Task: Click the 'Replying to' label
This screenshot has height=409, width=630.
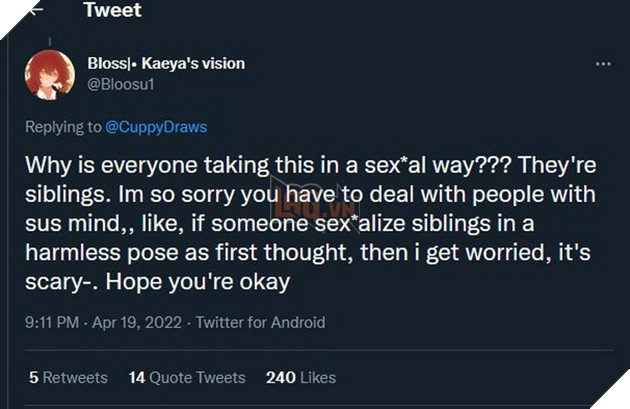Action: 60,126
